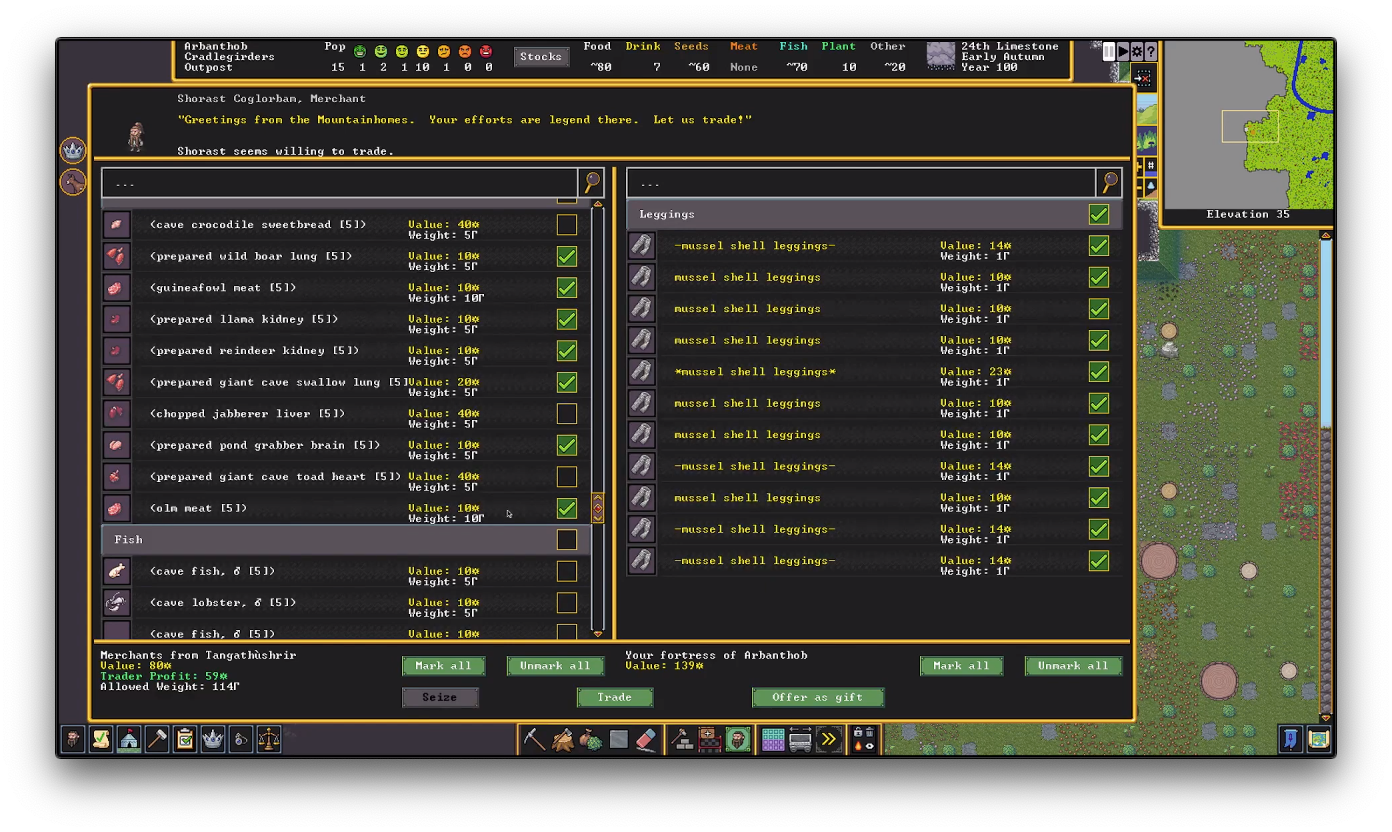Click the Trade button

[615, 697]
